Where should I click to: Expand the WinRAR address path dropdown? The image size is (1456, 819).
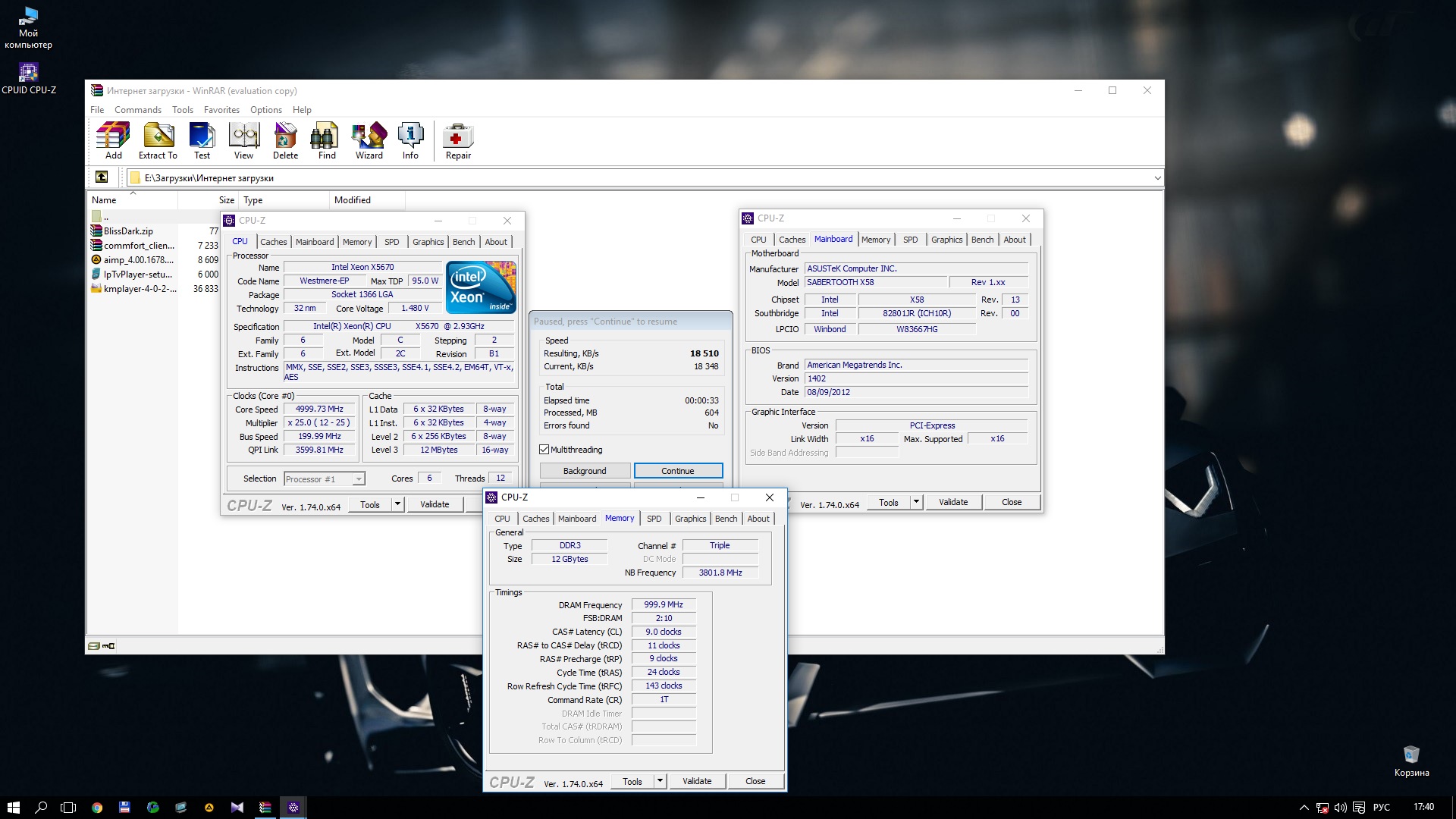coord(1157,178)
